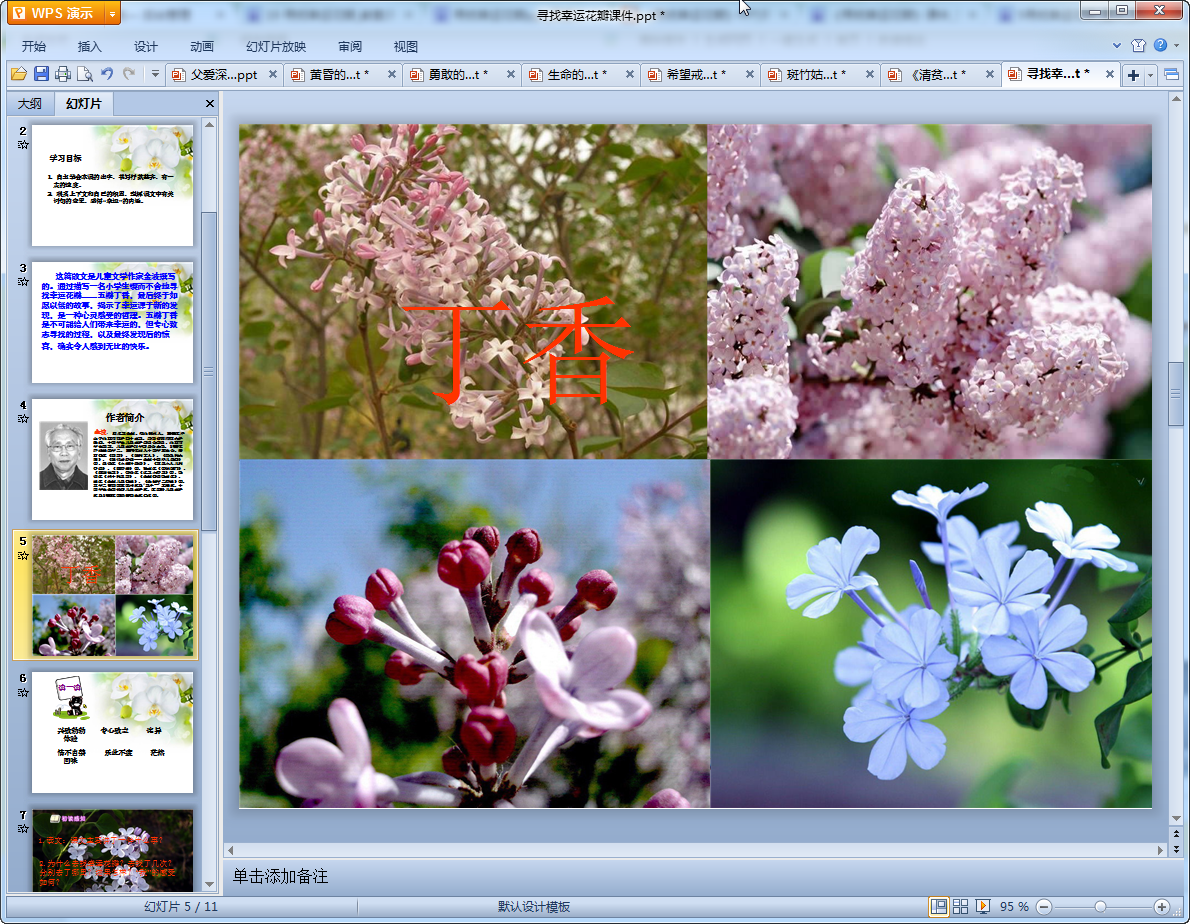The width and height of the screenshot is (1190, 924).
Task: Click the previous slide double-arrow button
Action: 1176,834
